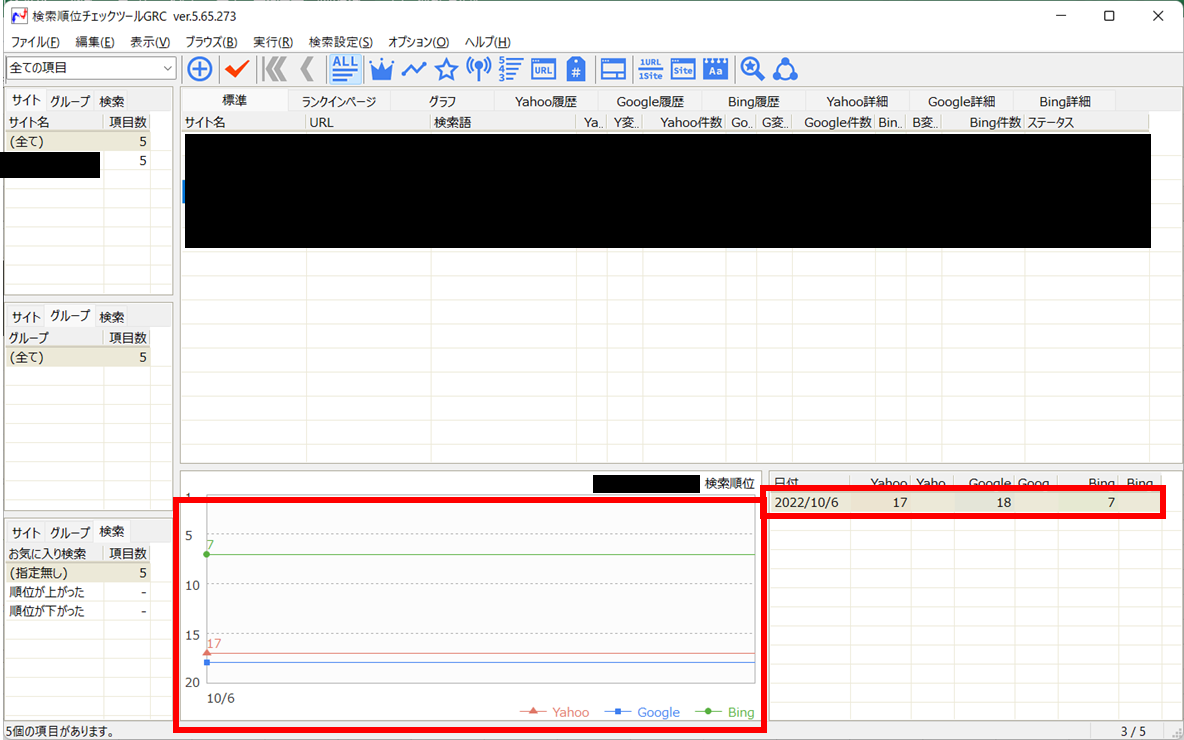Click the blue plus add item icon
Viewport: 1184px width, 740px height.
coord(199,69)
